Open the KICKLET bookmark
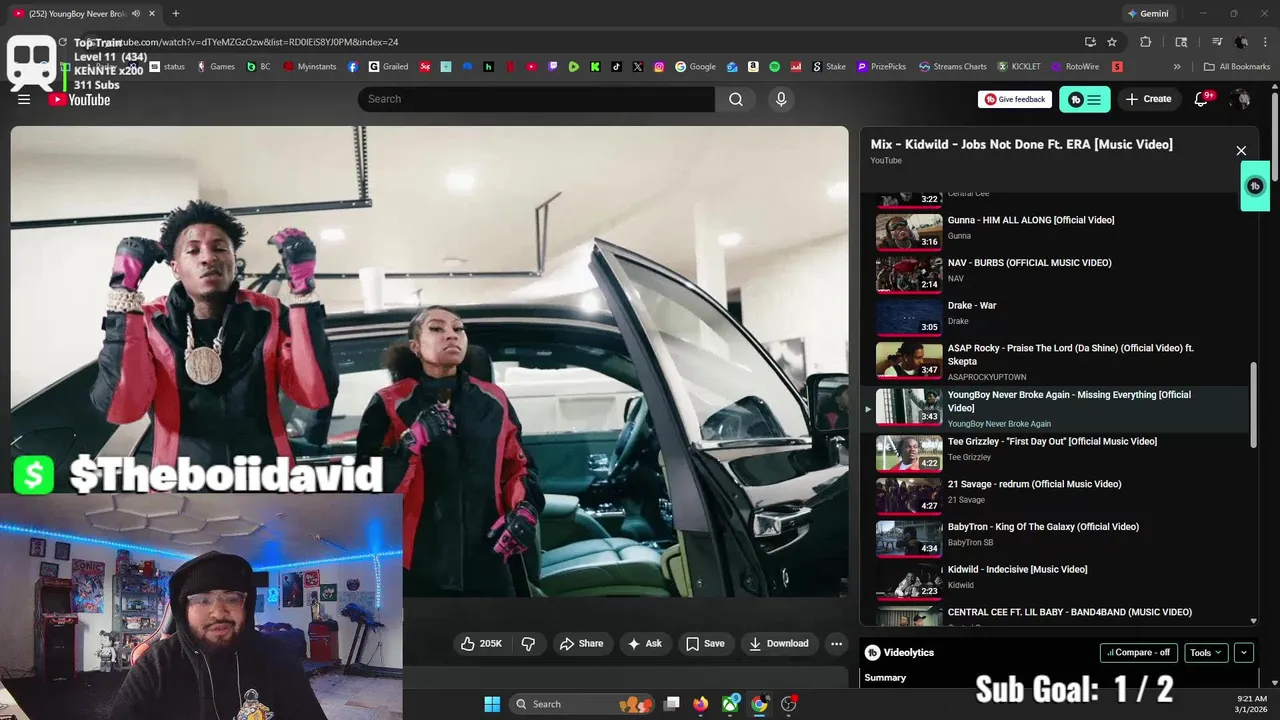1280x720 pixels. click(x=1018, y=67)
